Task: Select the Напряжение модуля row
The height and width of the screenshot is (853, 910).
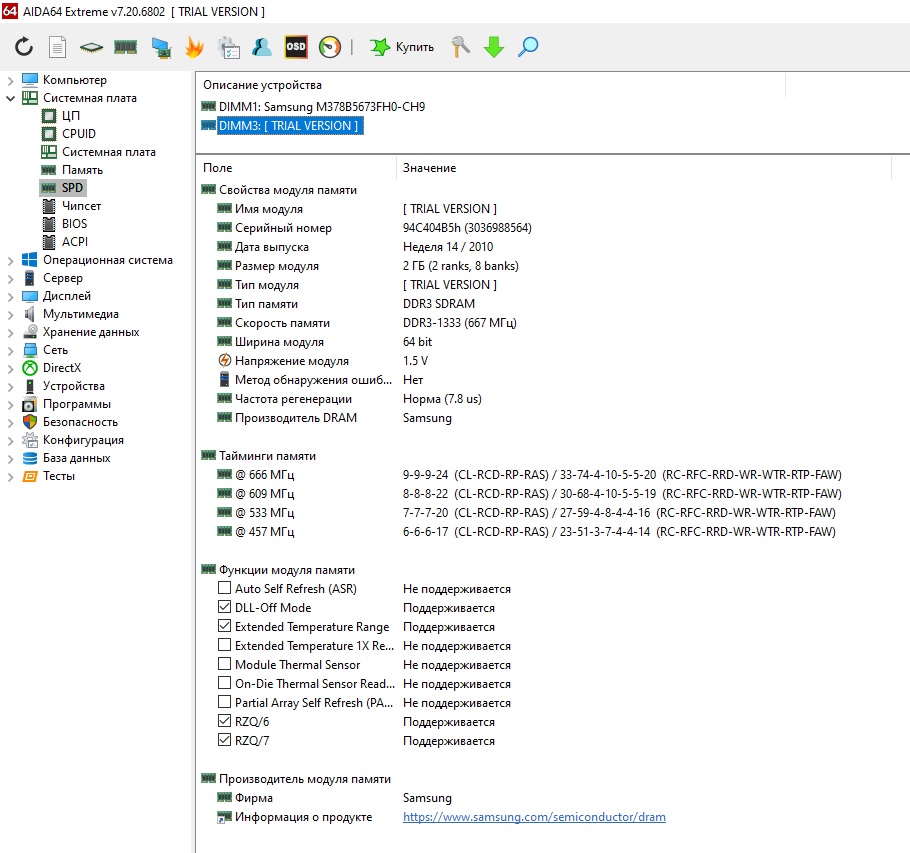Action: (x=323, y=361)
